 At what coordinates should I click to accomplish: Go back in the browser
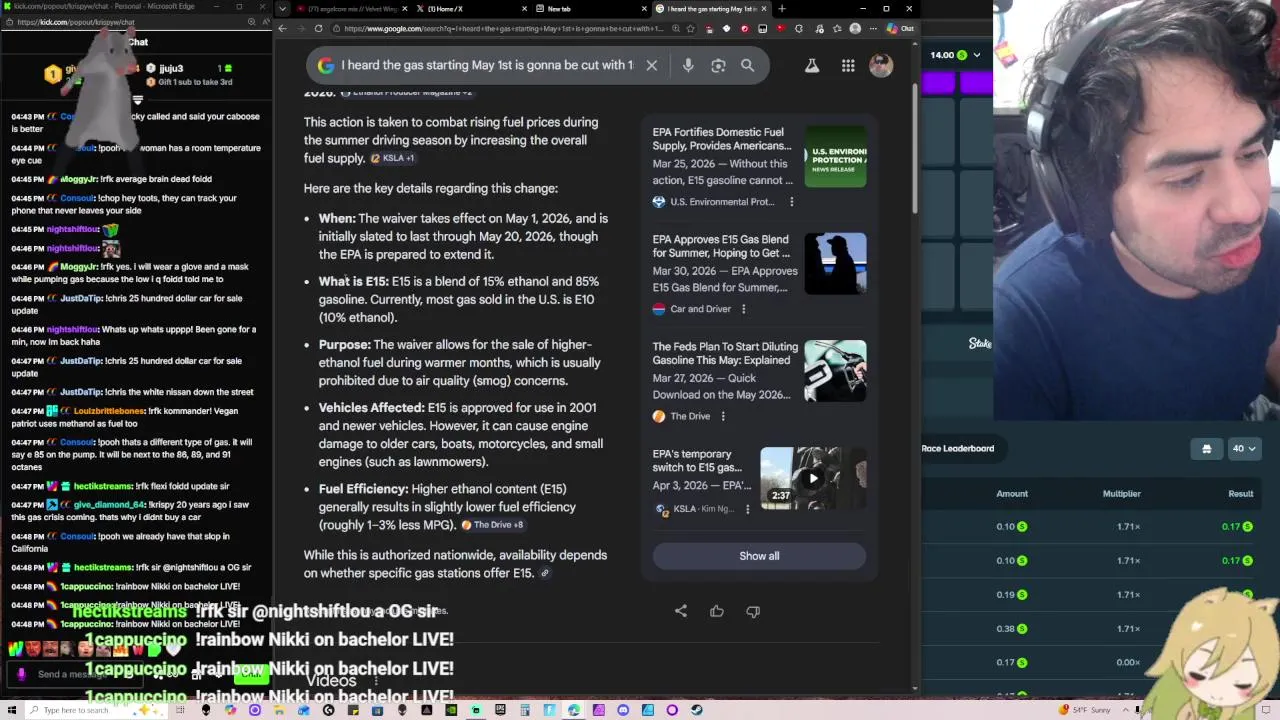tap(282, 28)
